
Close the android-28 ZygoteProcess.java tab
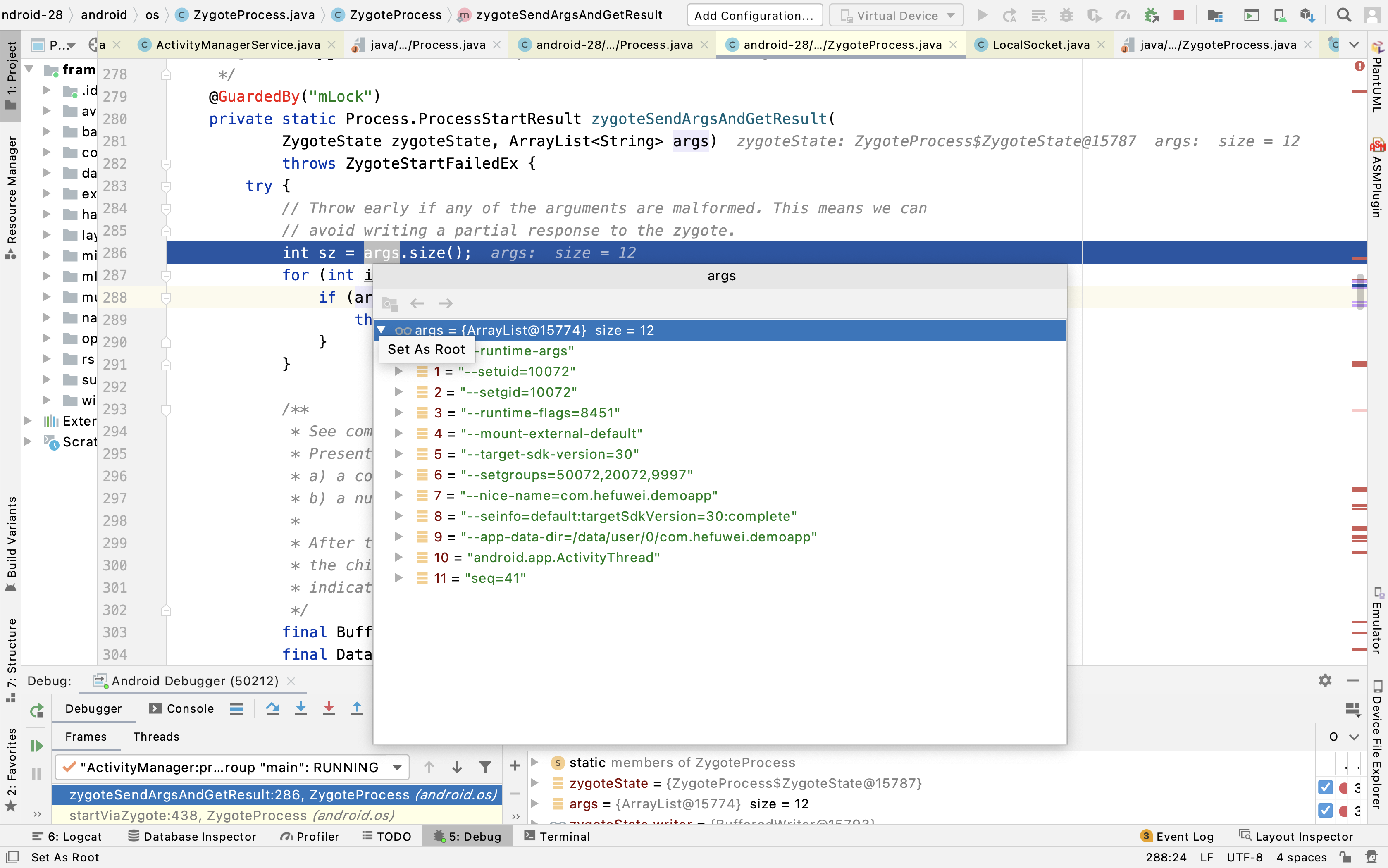(x=953, y=45)
